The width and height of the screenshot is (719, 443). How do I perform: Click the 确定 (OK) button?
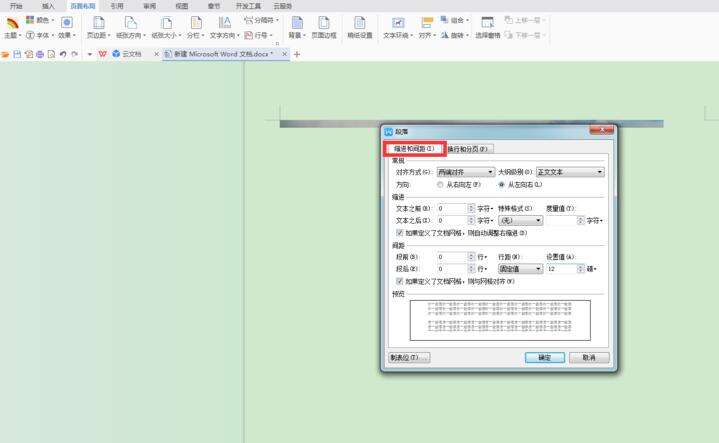pos(545,358)
